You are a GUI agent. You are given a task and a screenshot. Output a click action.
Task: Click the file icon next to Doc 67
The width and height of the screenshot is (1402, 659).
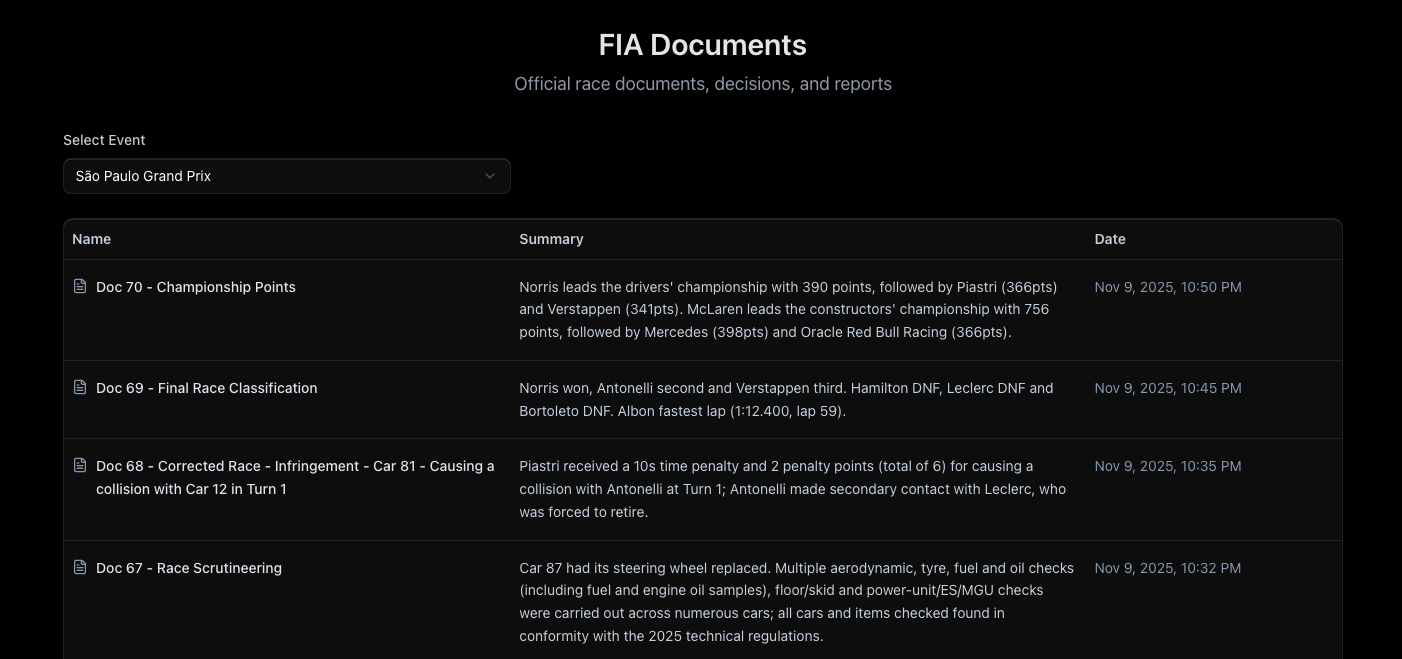tap(80, 567)
